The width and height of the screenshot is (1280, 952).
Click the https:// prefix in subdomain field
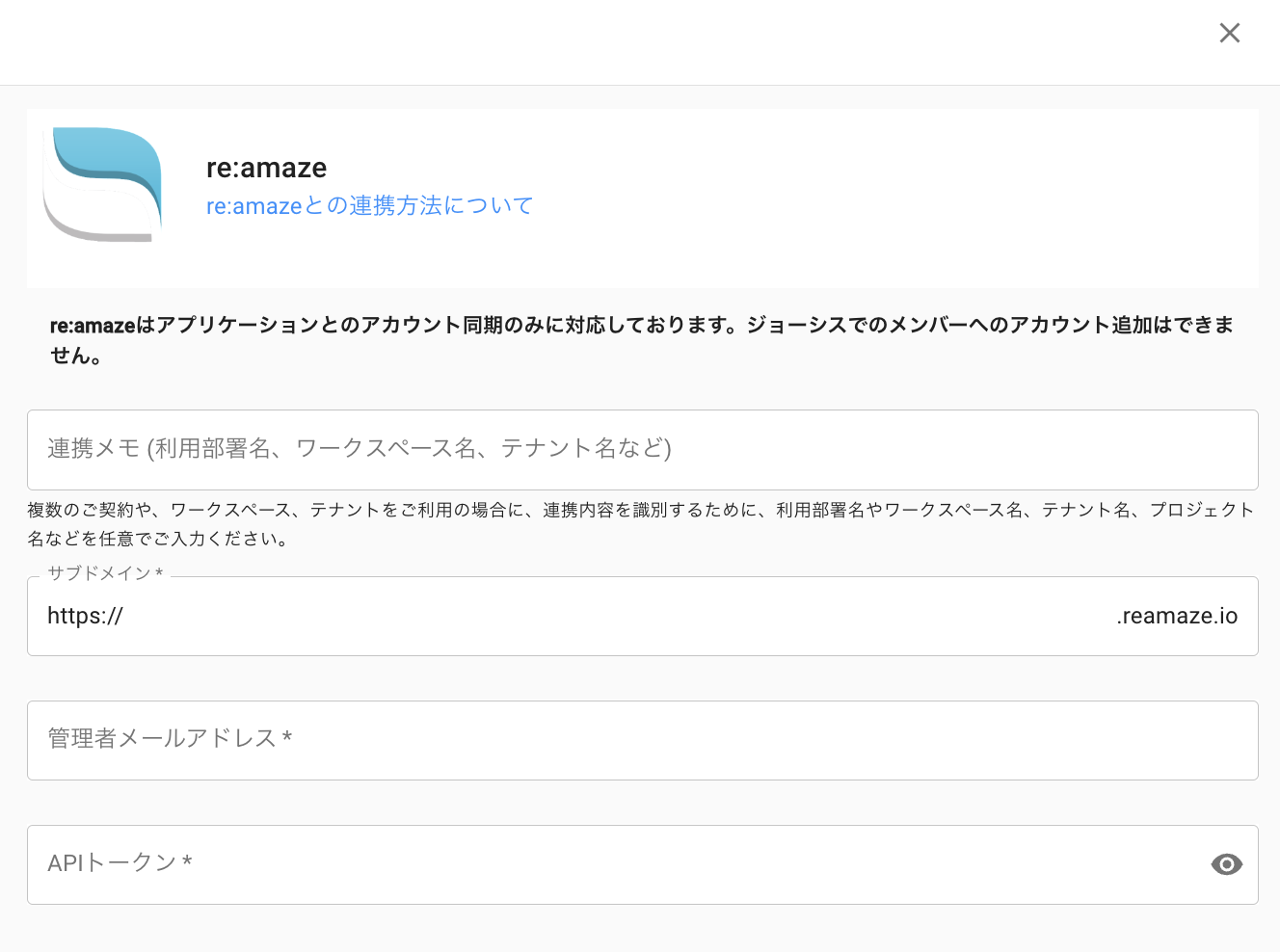pos(85,617)
